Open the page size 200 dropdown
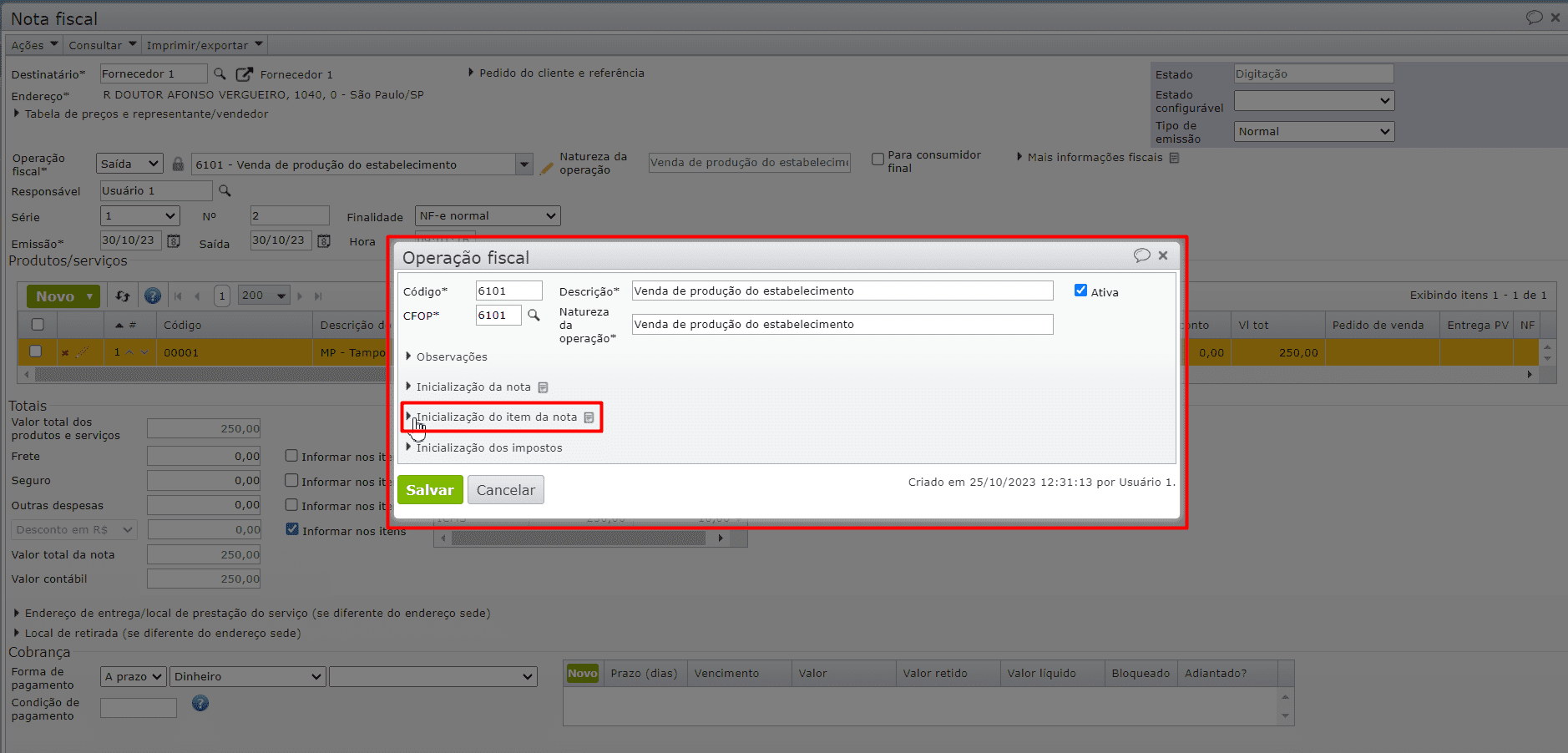 click(x=264, y=296)
